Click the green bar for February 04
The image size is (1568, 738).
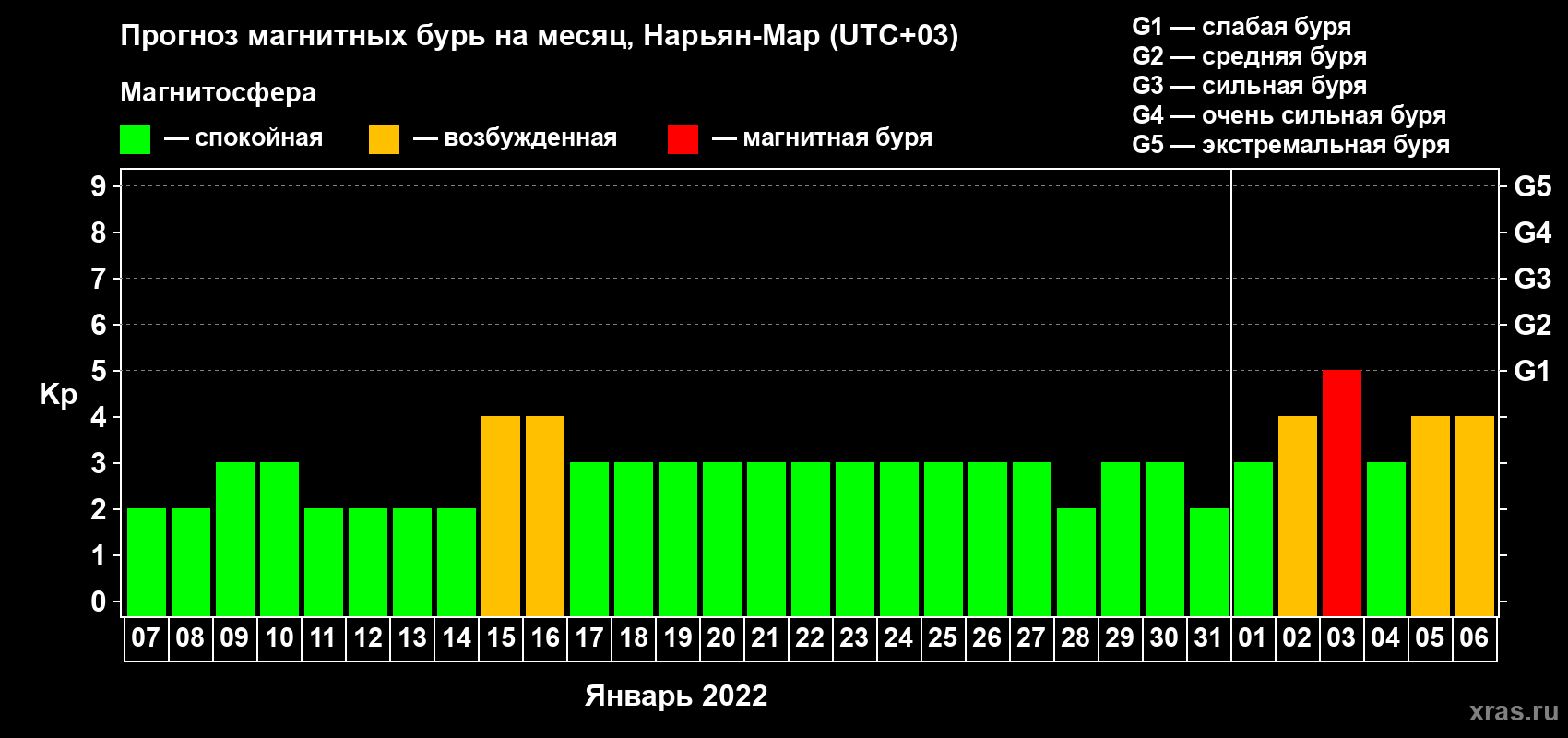point(1385,539)
